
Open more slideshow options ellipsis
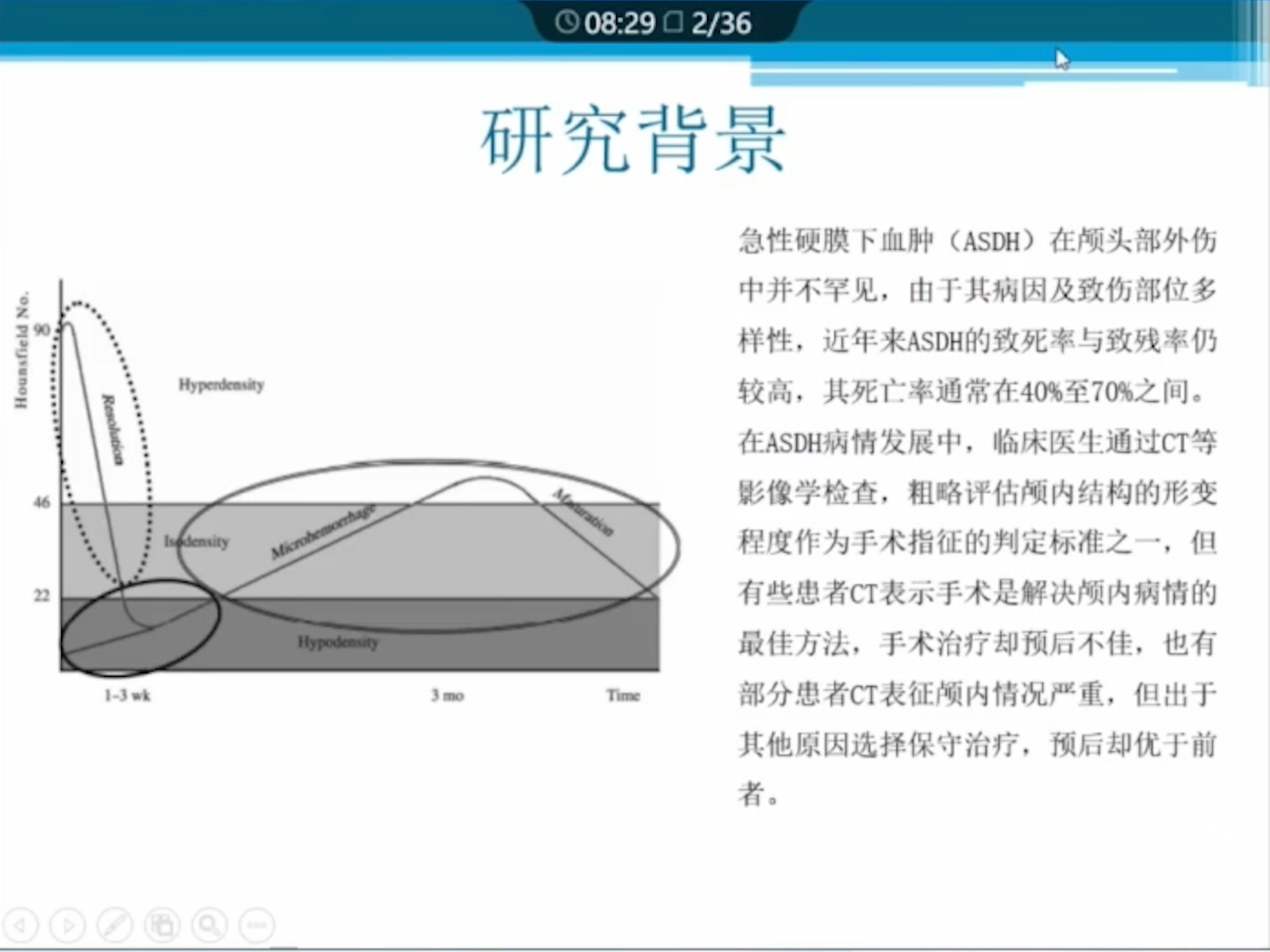(256, 925)
